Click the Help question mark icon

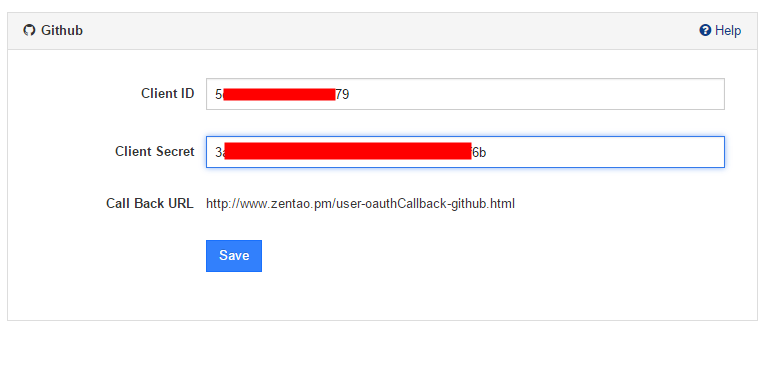705,30
